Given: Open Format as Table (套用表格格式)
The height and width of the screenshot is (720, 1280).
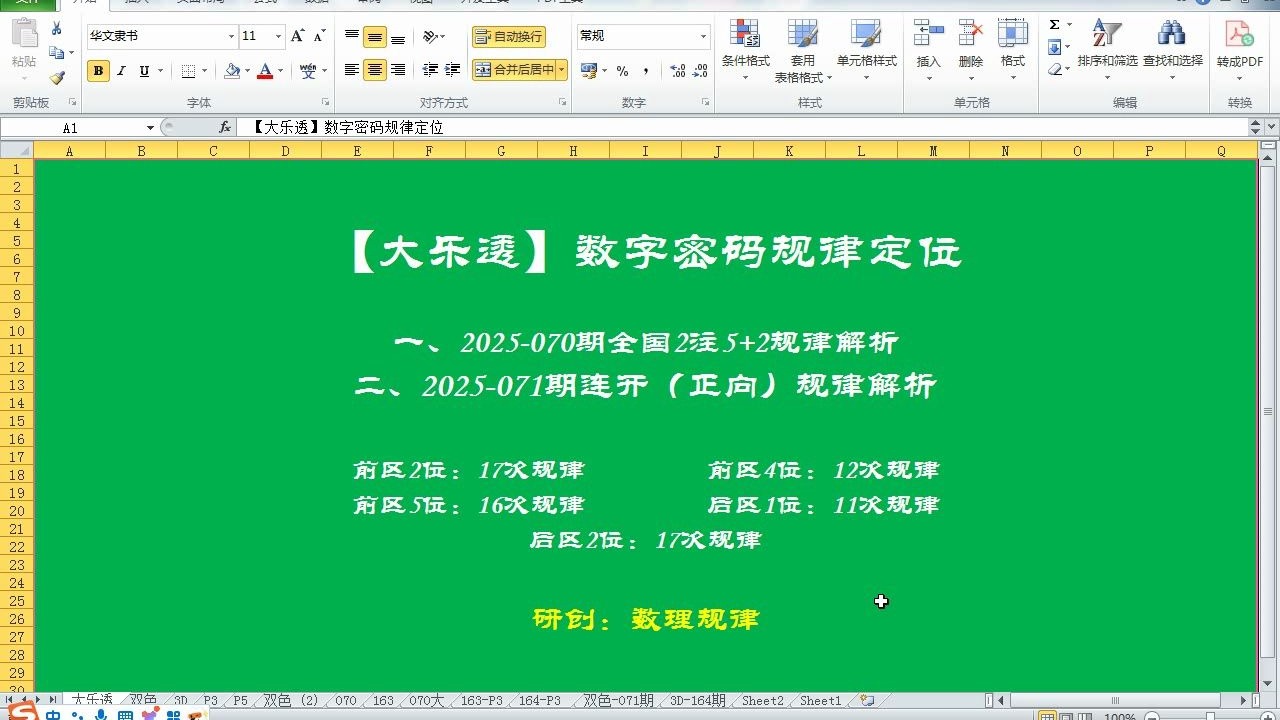Looking at the screenshot, I should coord(803,50).
